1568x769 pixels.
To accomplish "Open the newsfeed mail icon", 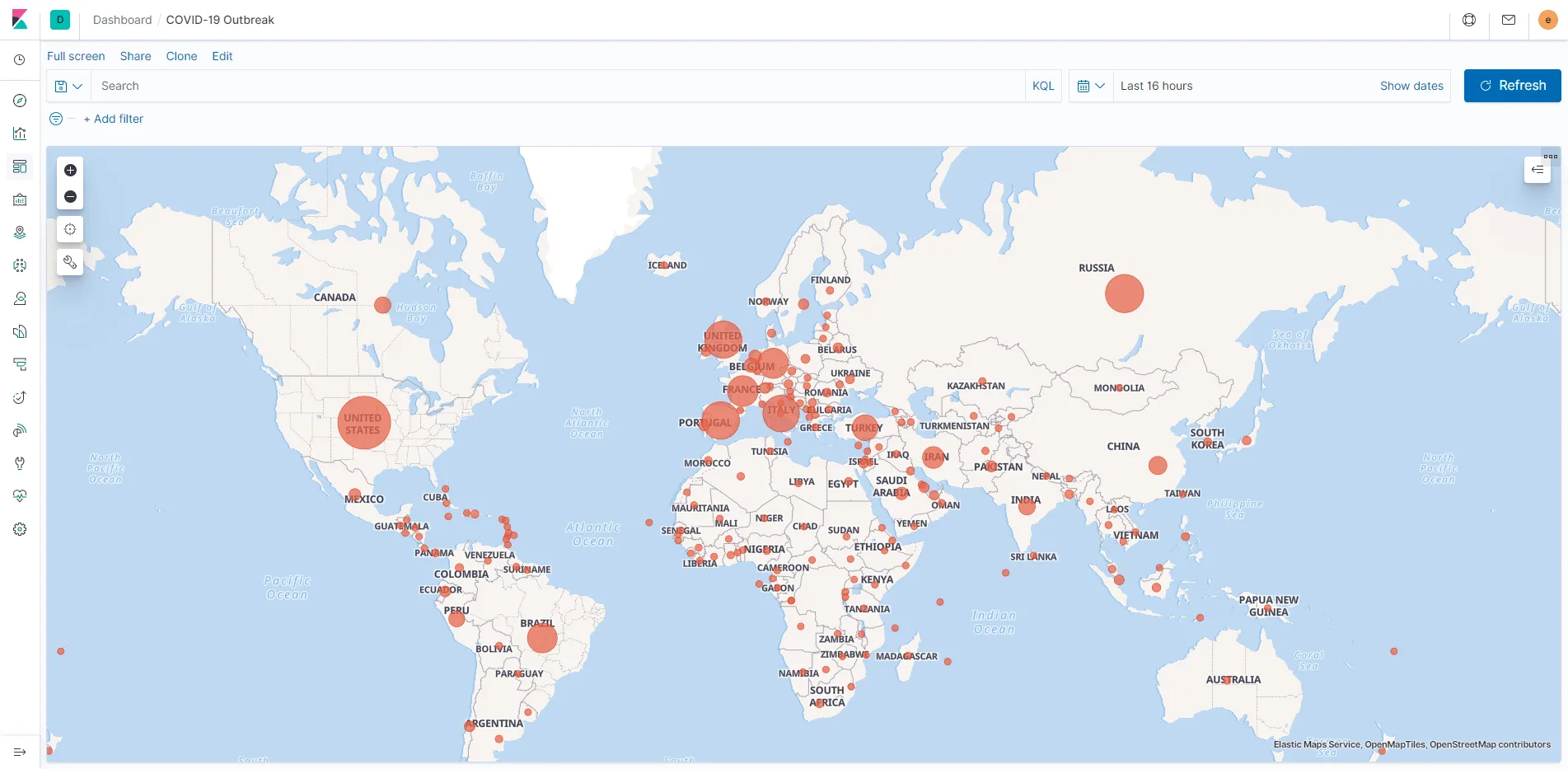I will coord(1509,20).
